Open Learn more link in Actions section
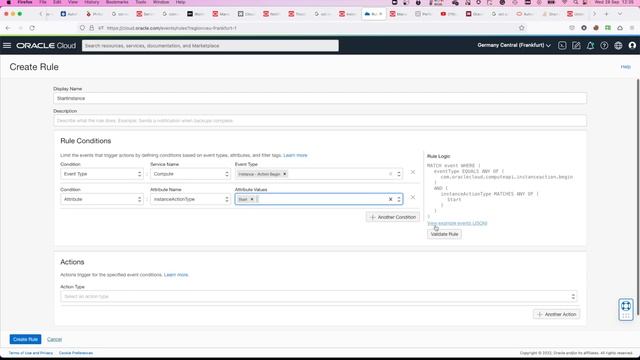This screenshot has height=360, width=640. coord(176,275)
